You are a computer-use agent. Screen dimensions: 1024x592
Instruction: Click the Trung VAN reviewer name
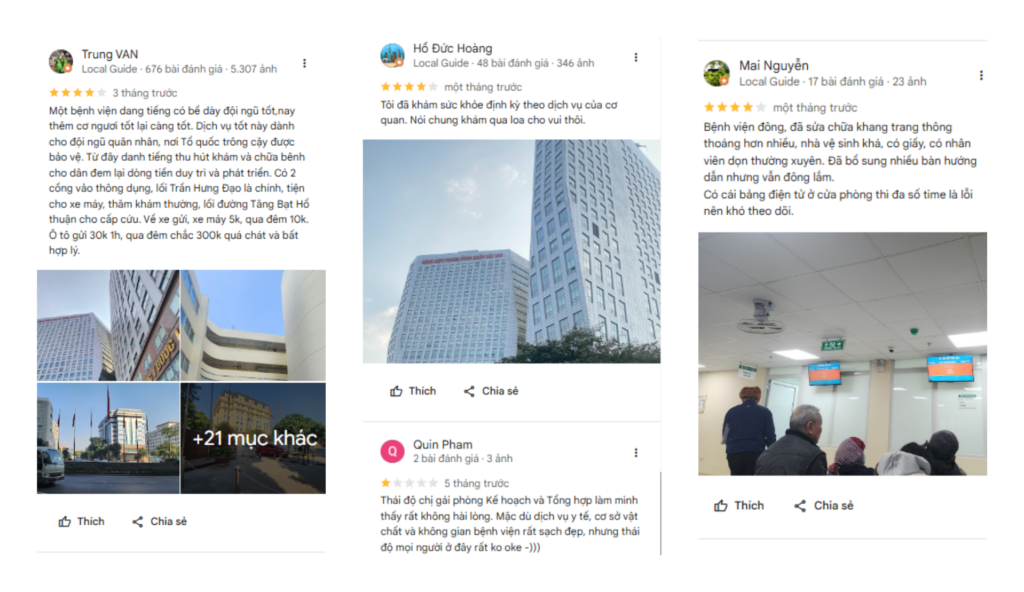[x=110, y=54]
